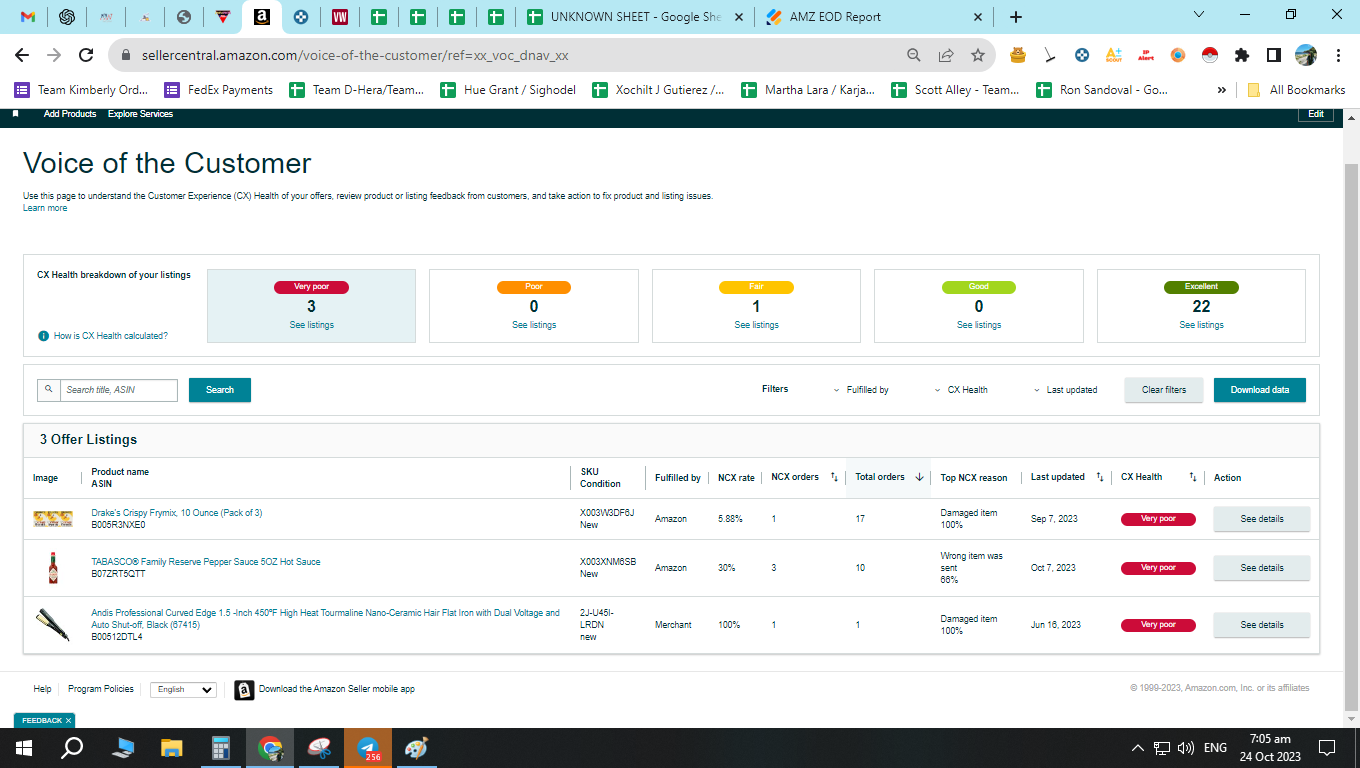Screen dimensions: 1360x768
Task: Show hidden system tray icons
Action: [x=1137, y=748]
